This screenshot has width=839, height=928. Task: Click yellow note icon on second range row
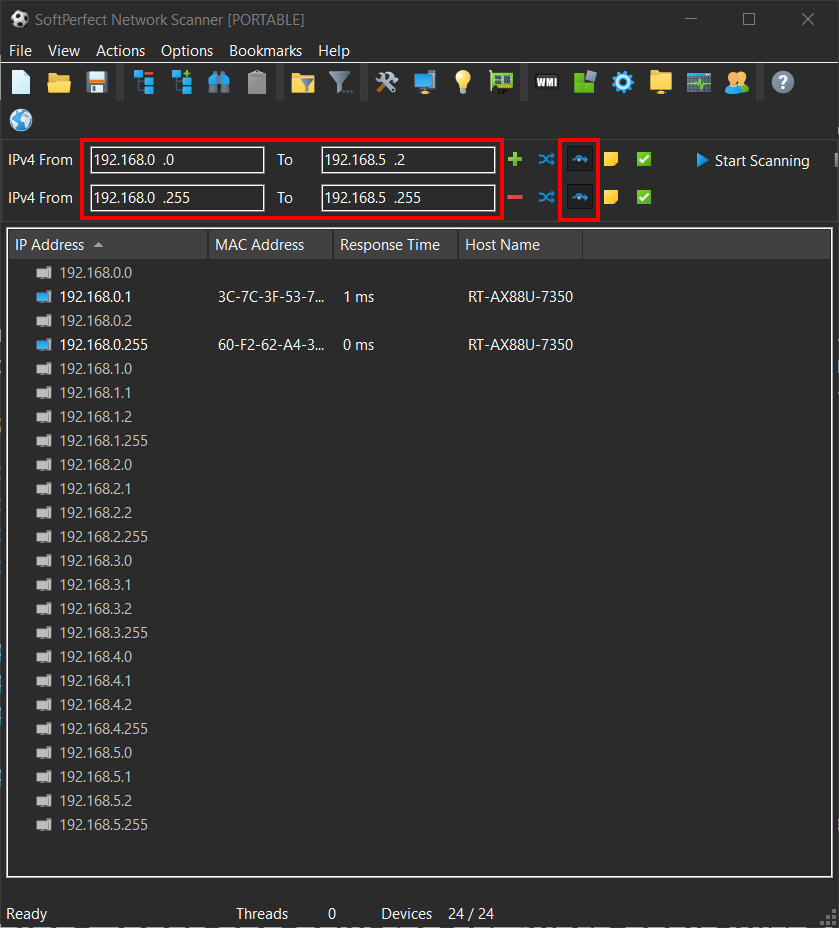pyautogui.click(x=611, y=197)
